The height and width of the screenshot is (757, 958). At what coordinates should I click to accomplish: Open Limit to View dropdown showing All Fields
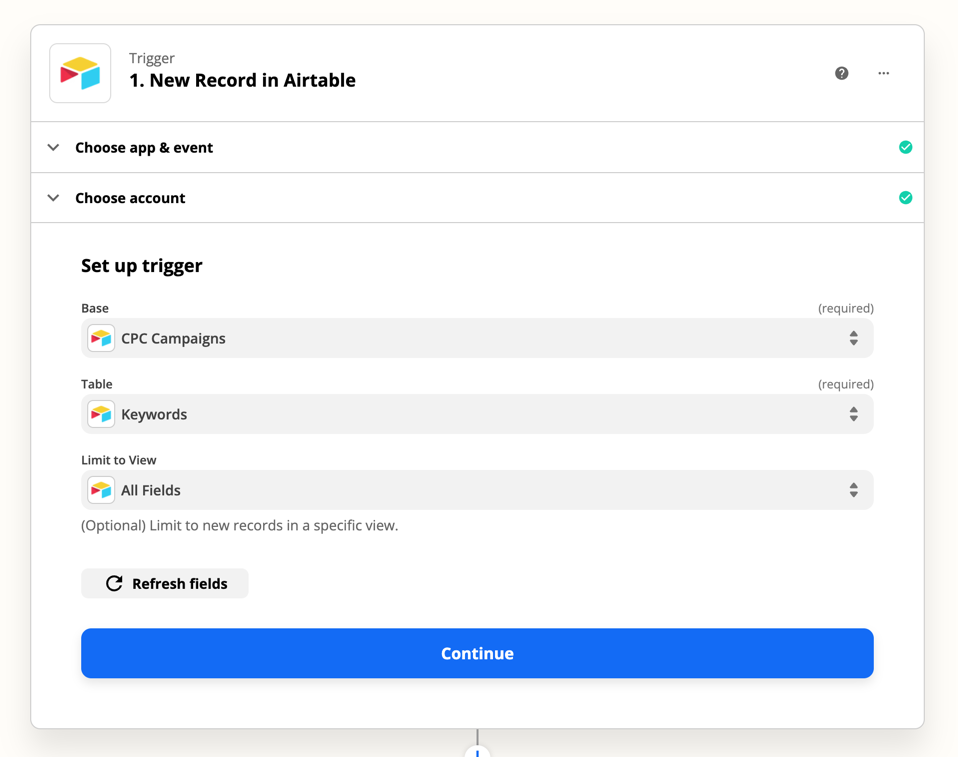[477, 490]
